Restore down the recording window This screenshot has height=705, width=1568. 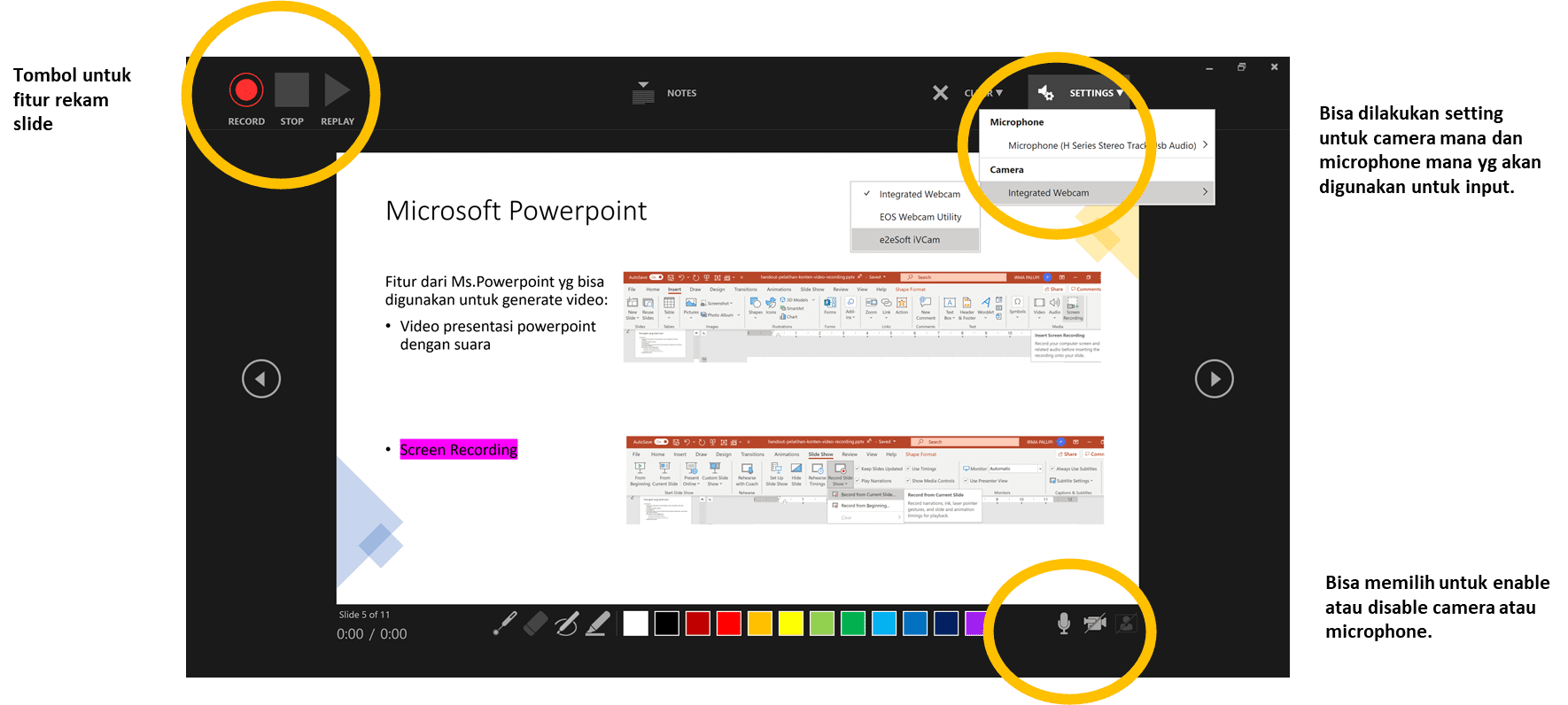click(1241, 67)
